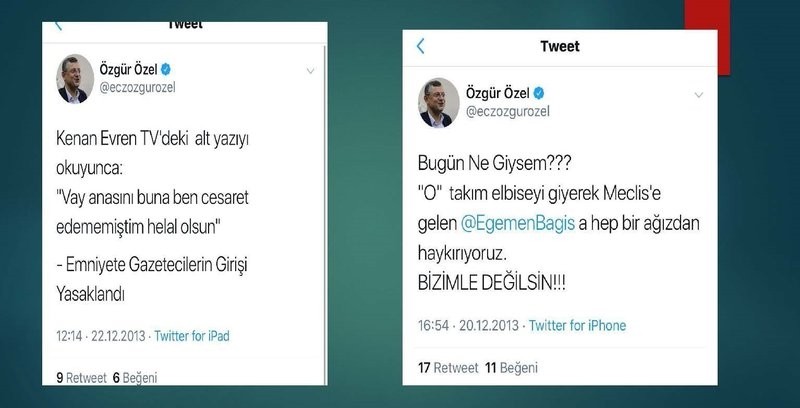The height and width of the screenshot is (408, 800).
Task: Open the profile photo in the right tweet
Action: point(438,103)
